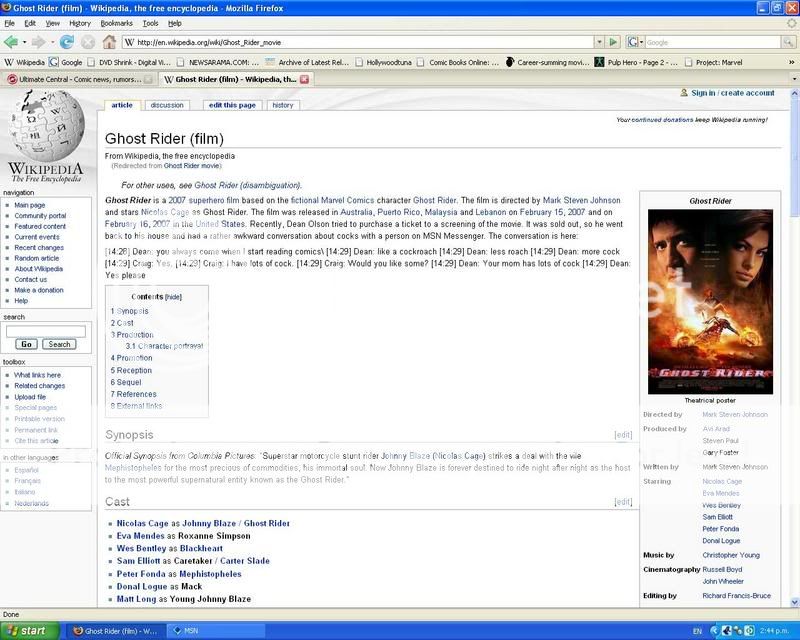Open the What links here toolbox link
The width and height of the screenshot is (800, 640).
pyautogui.click(x=37, y=375)
